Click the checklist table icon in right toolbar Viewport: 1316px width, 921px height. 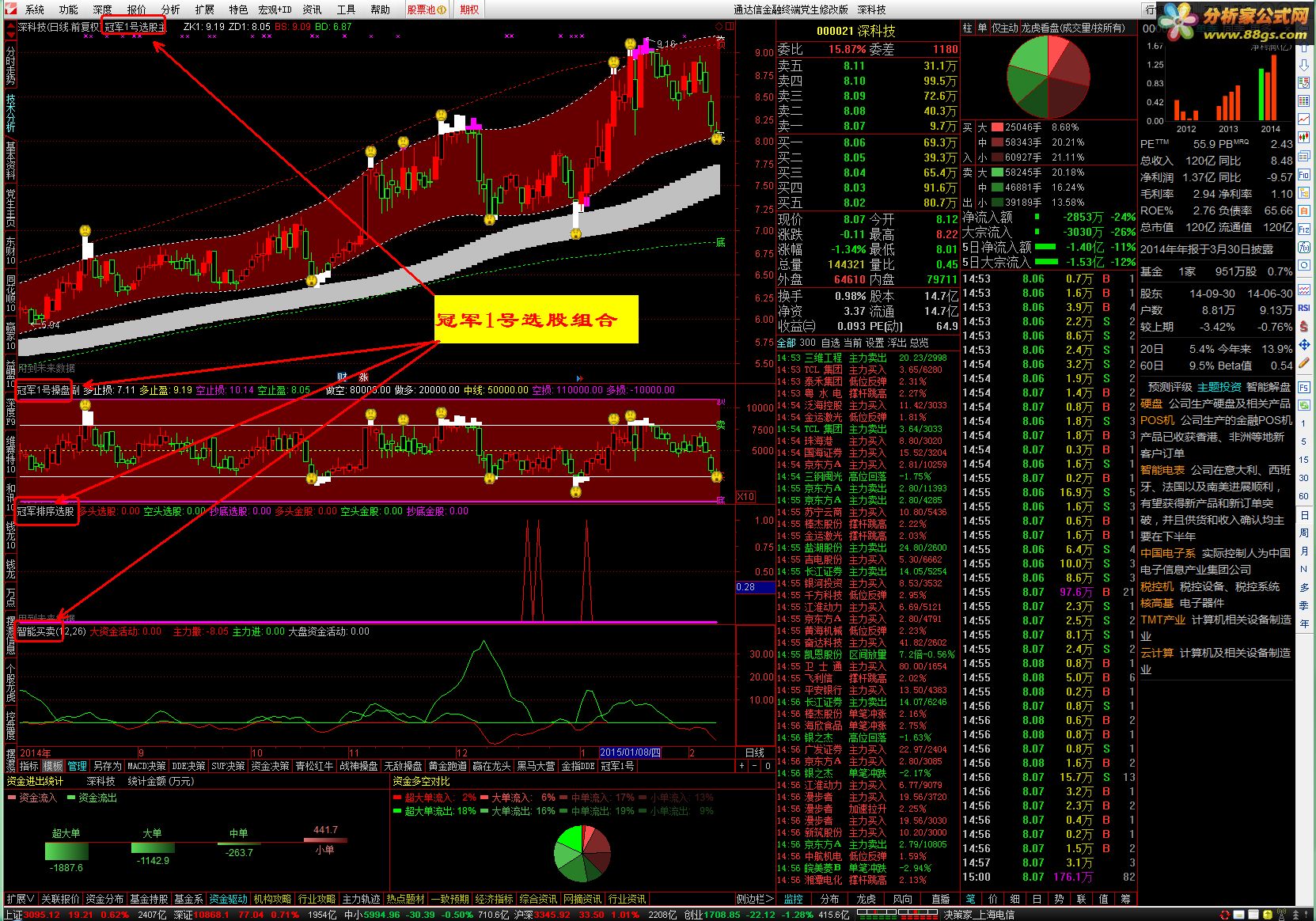click(1304, 82)
